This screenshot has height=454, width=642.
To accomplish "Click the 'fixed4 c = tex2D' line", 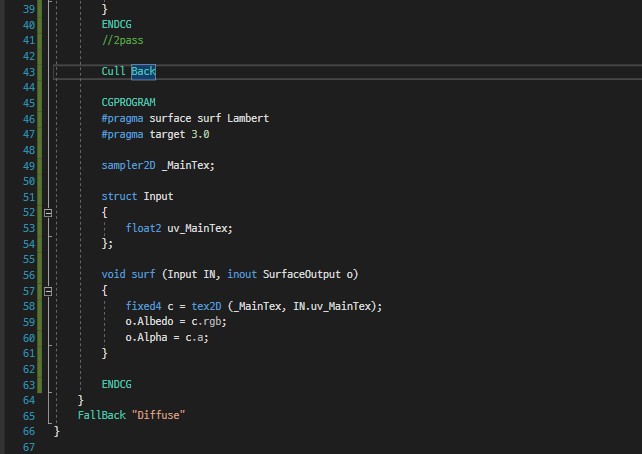I will tap(253, 306).
